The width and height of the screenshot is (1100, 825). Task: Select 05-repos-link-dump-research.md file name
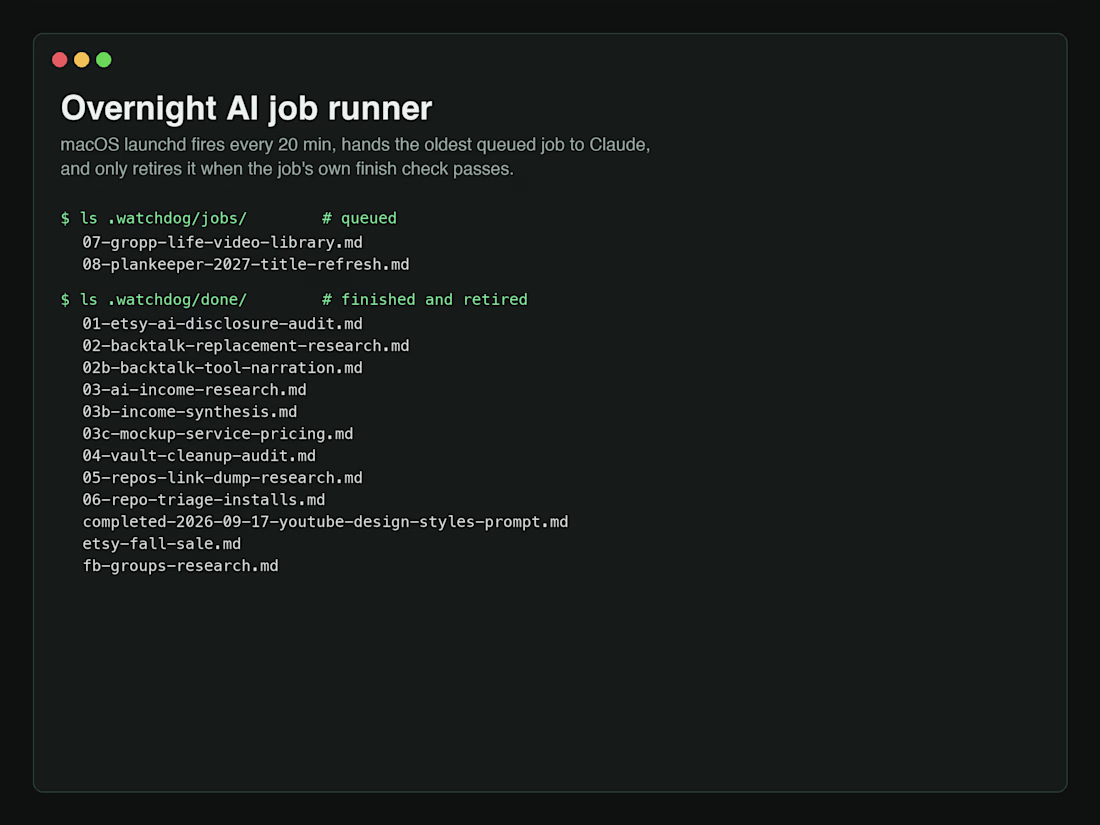tap(222, 478)
